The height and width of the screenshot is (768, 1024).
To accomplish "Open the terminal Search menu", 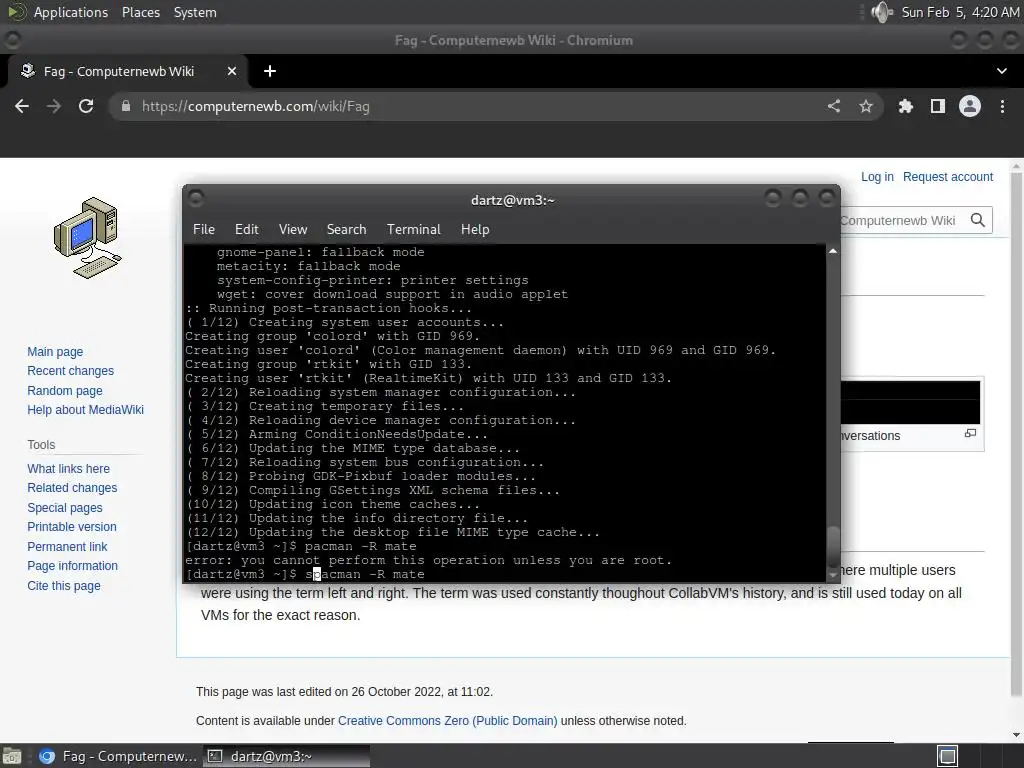I will click(x=346, y=229).
